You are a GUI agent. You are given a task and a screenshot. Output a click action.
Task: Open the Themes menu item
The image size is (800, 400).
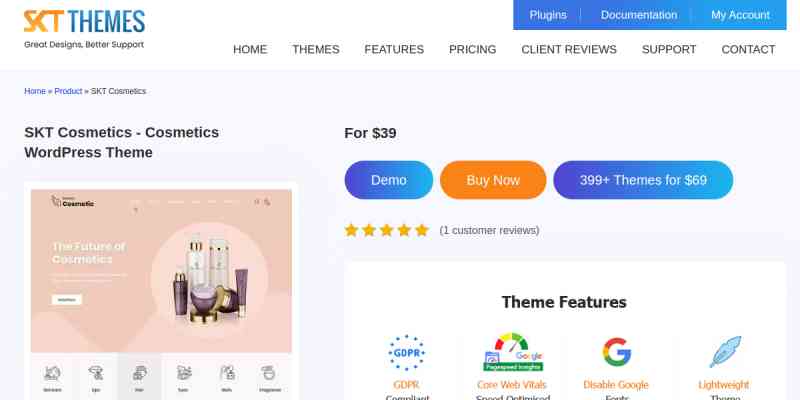coord(316,49)
